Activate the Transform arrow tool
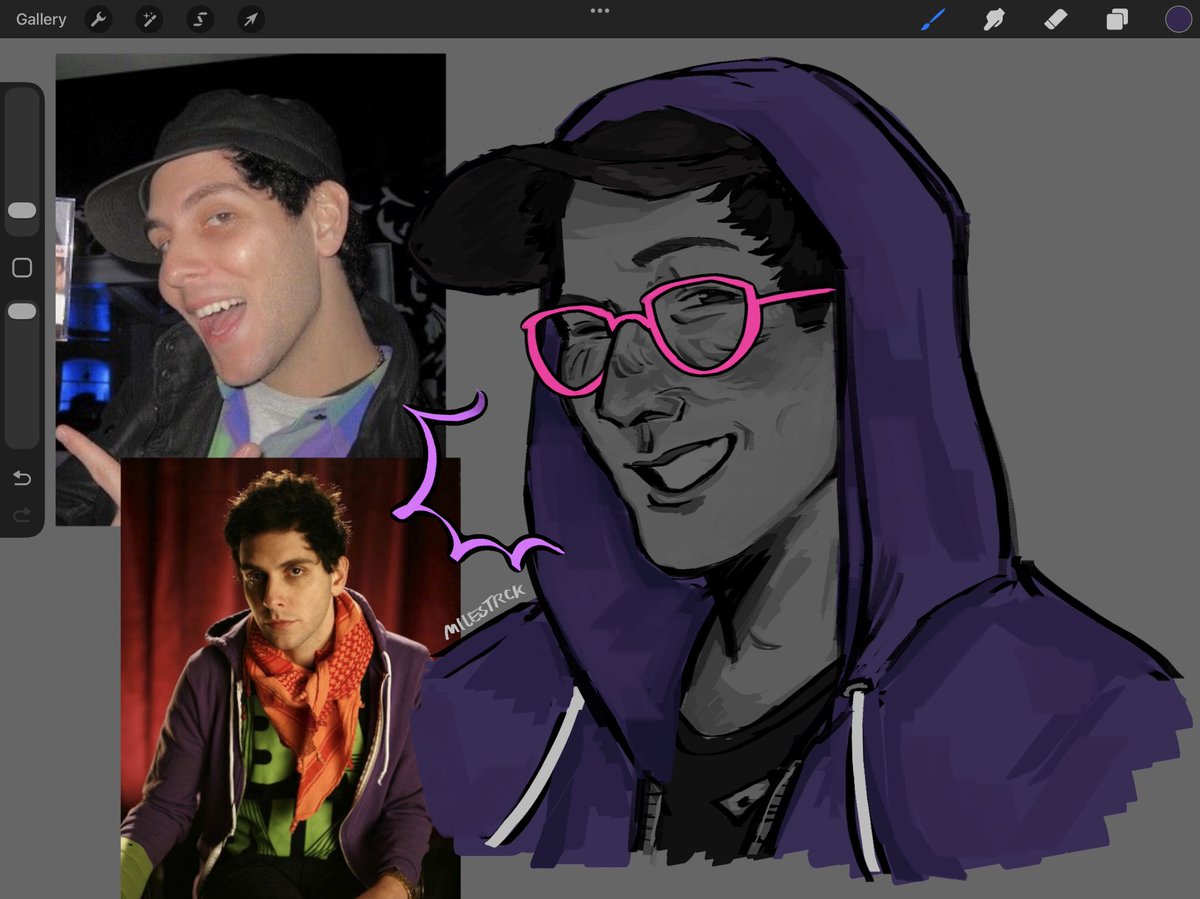 (251, 19)
